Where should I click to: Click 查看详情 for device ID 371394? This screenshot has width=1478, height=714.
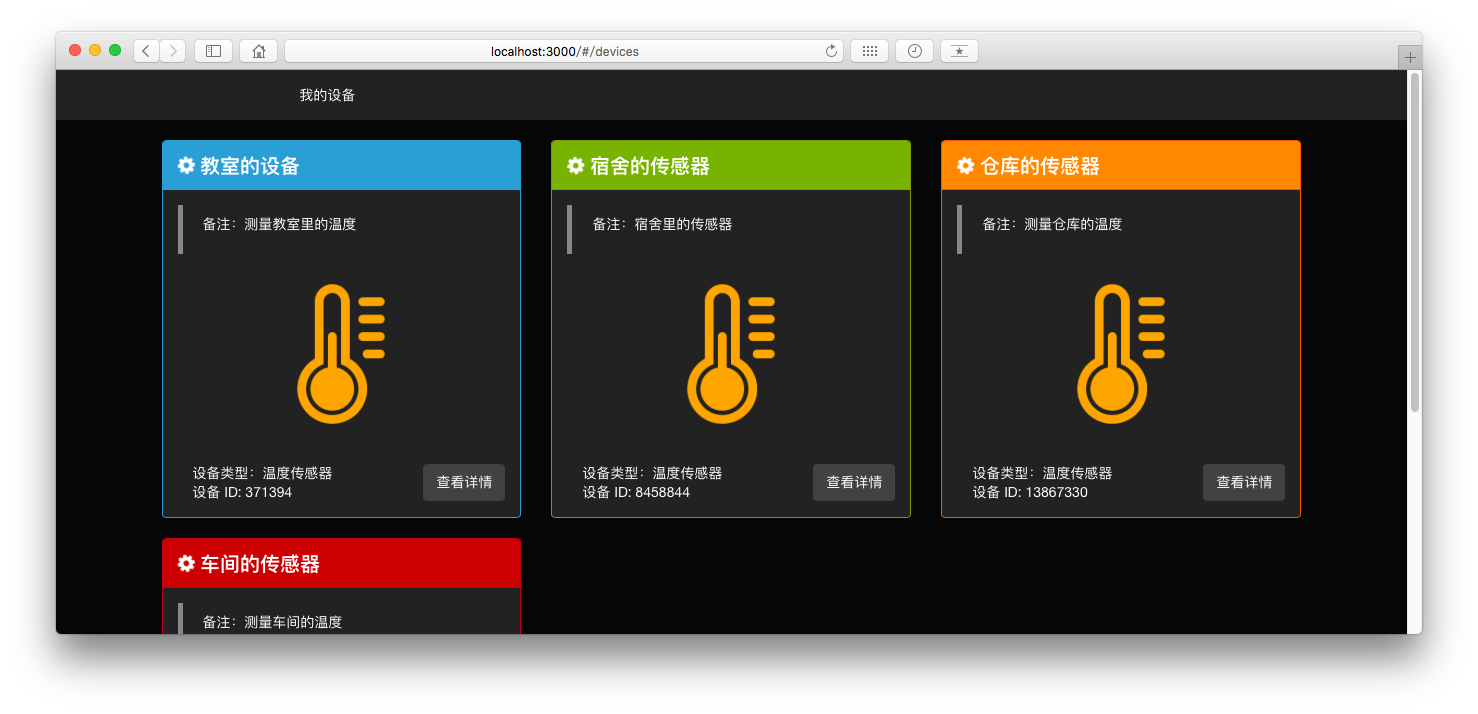click(464, 482)
